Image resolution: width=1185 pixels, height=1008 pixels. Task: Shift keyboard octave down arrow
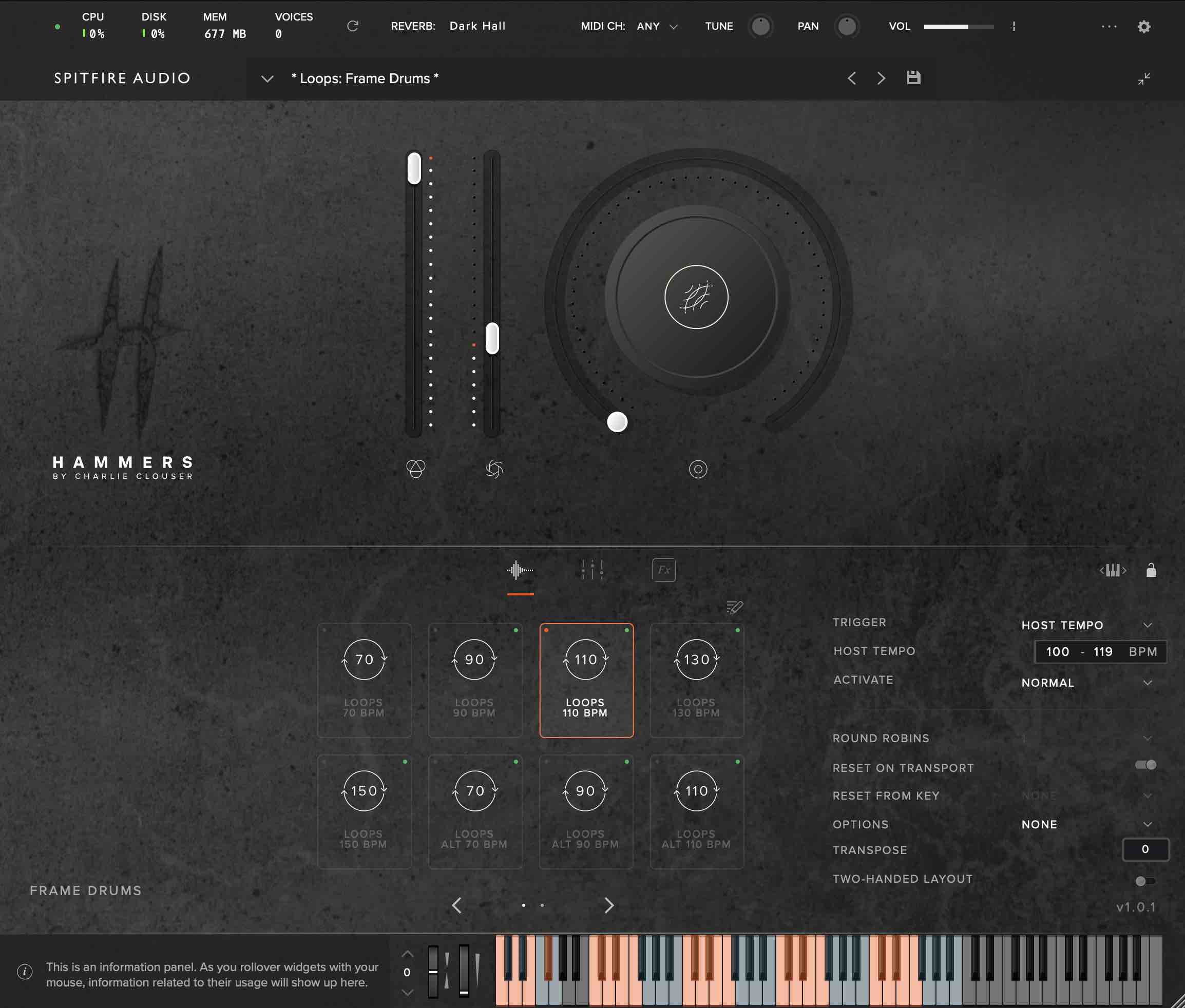407,993
